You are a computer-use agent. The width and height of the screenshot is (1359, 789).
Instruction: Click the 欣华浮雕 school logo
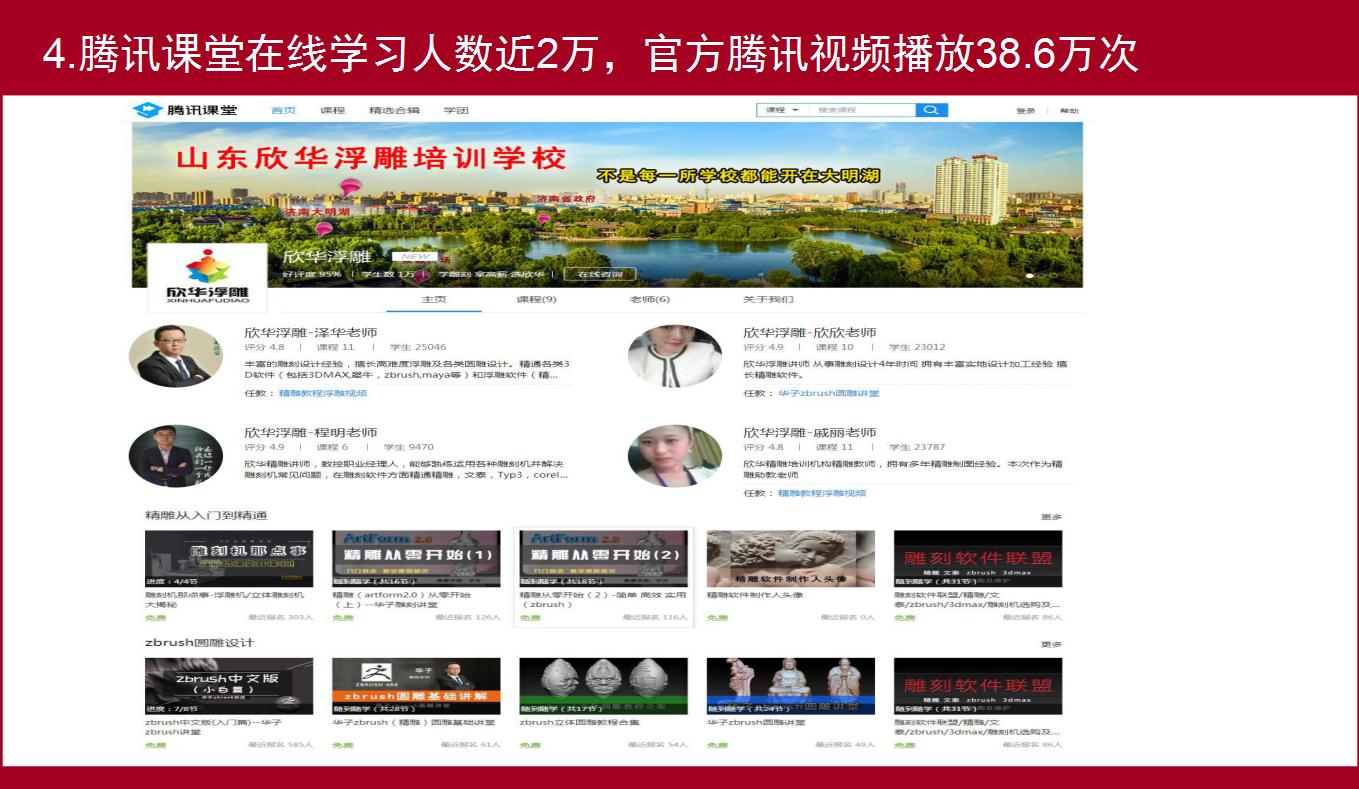click(208, 278)
